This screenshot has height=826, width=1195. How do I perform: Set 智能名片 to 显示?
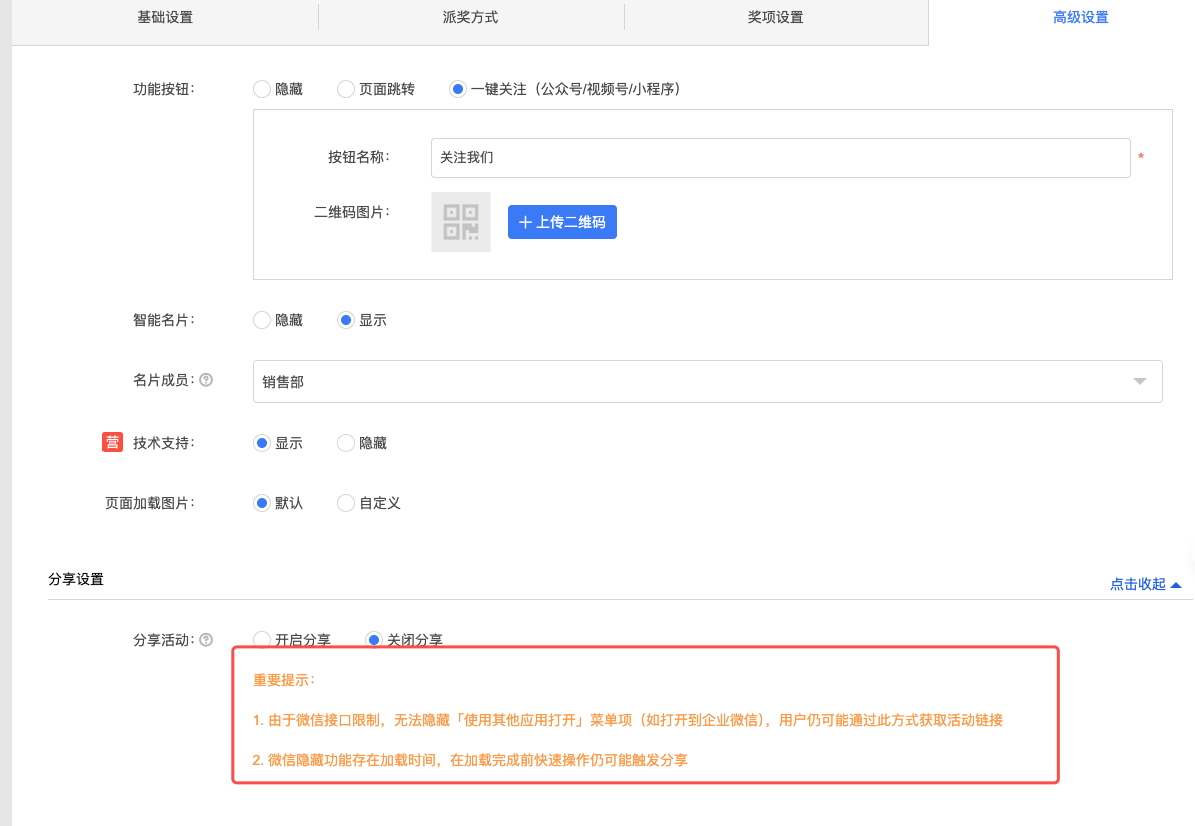pos(346,320)
